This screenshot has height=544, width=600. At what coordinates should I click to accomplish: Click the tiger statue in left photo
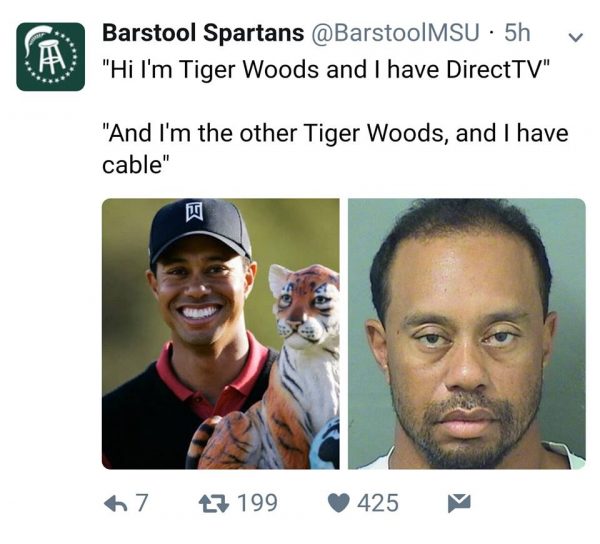290,370
